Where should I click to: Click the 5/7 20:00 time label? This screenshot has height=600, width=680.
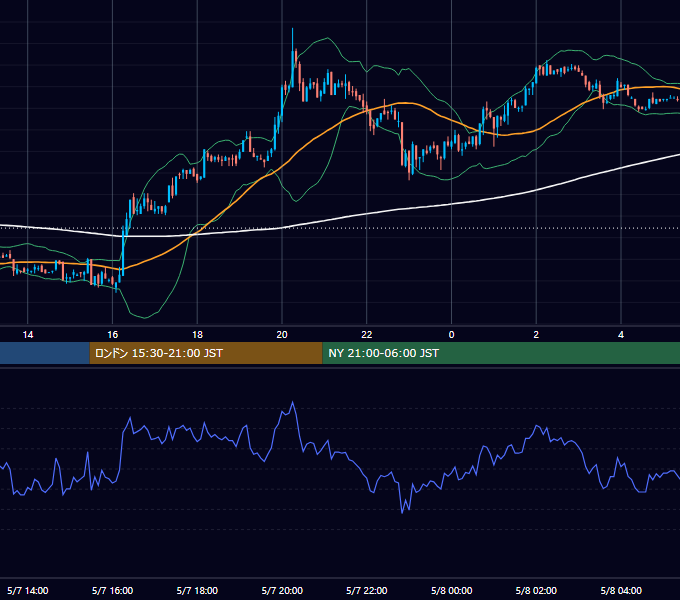pyautogui.click(x=282, y=590)
